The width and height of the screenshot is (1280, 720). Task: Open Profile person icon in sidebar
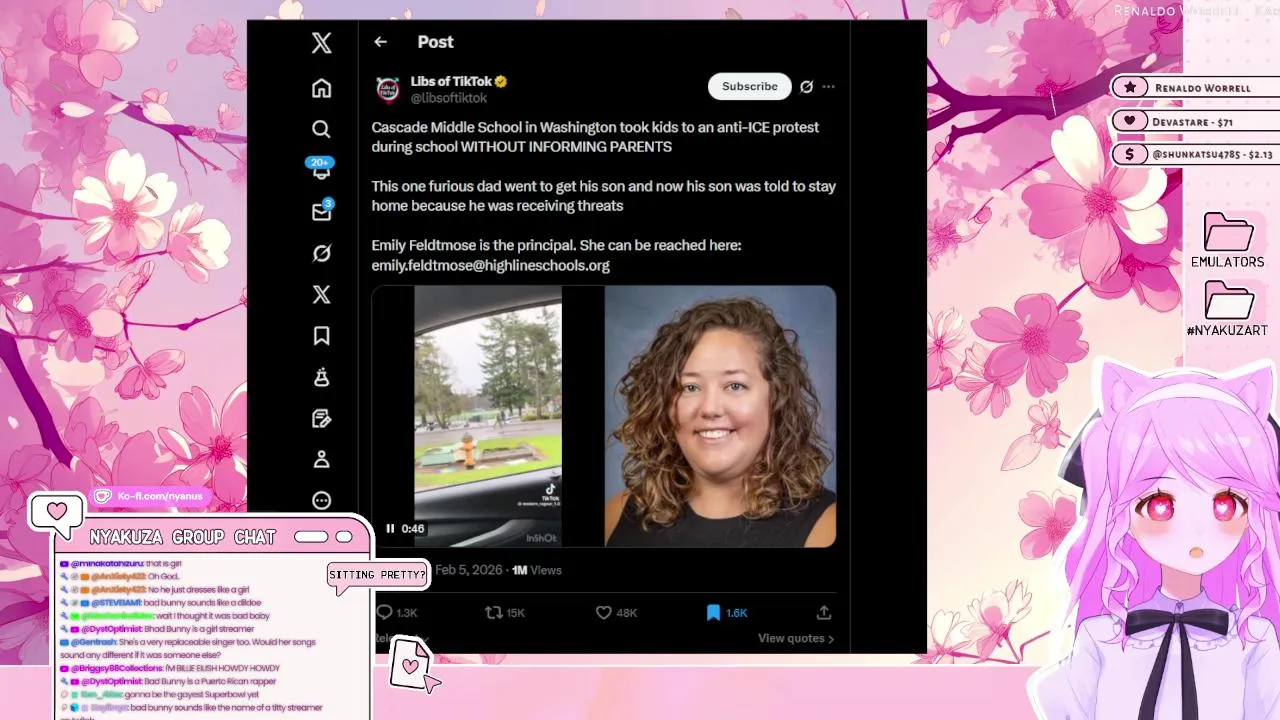(321, 459)
